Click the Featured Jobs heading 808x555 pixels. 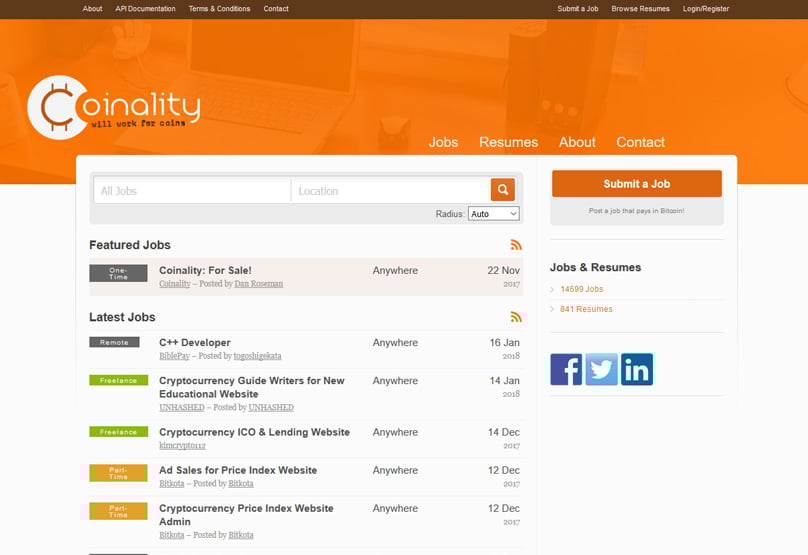130,245
